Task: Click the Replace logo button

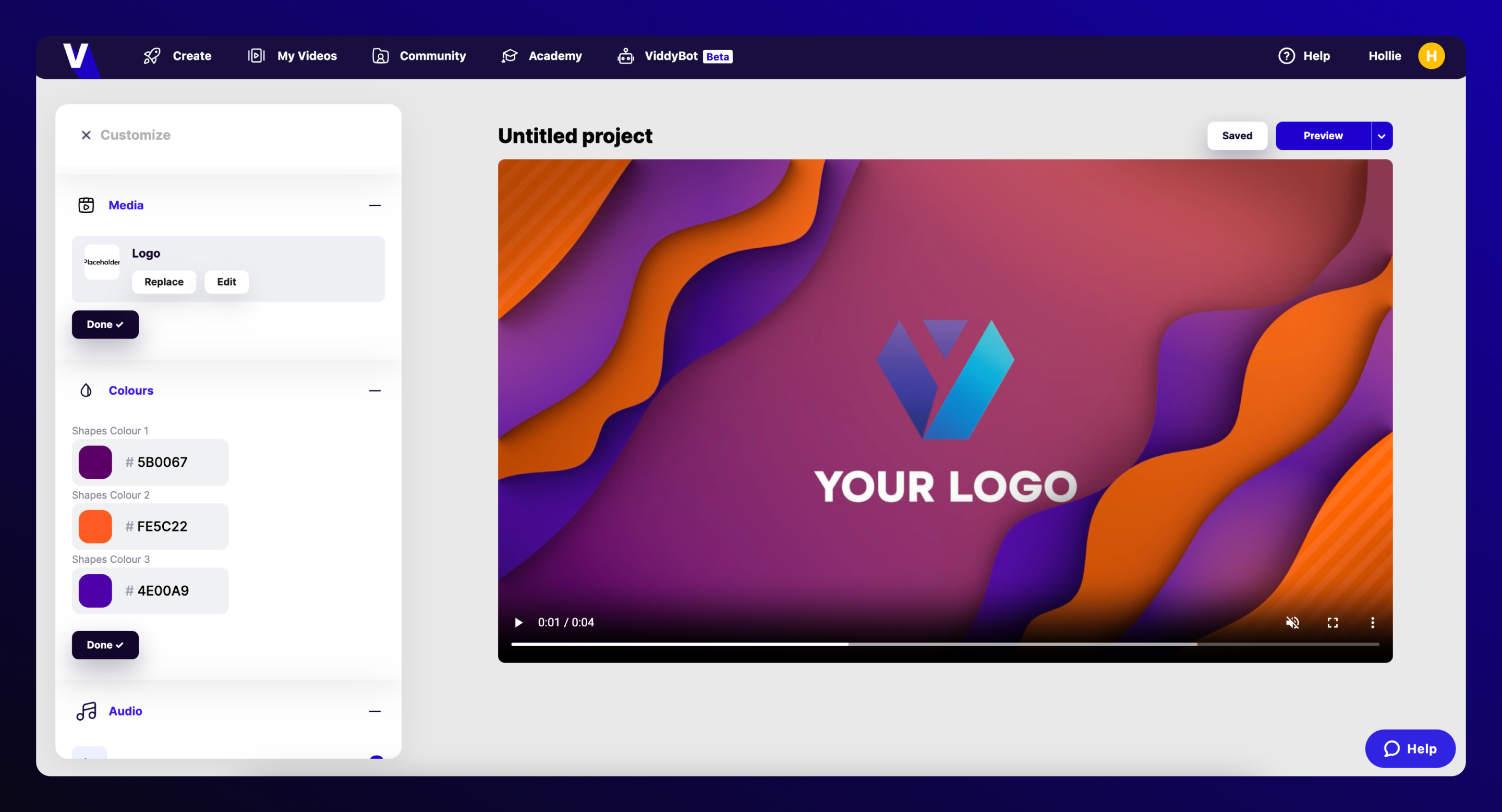Action: (164, 282)
